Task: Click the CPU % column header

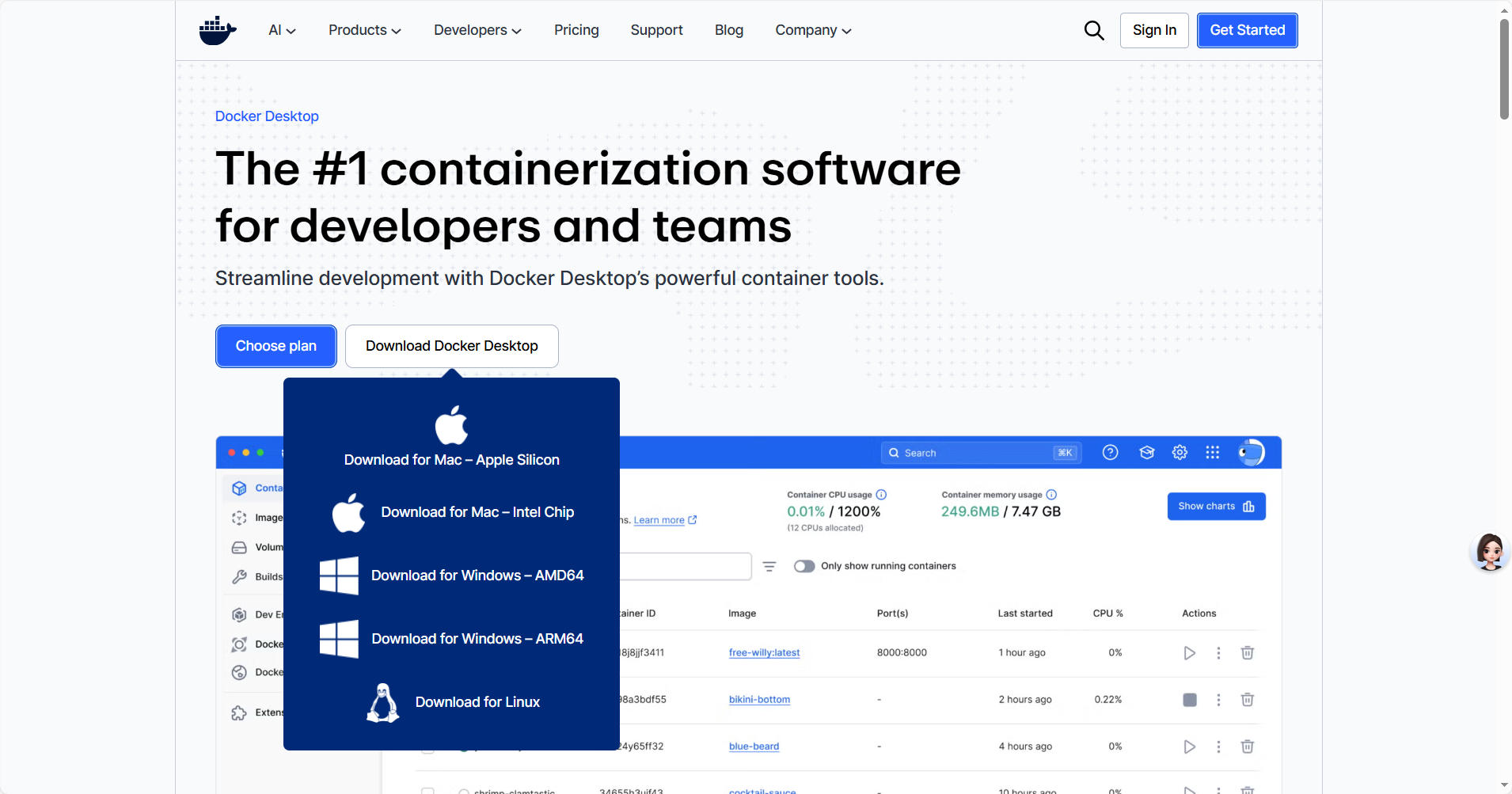Action: [1107, 614]
